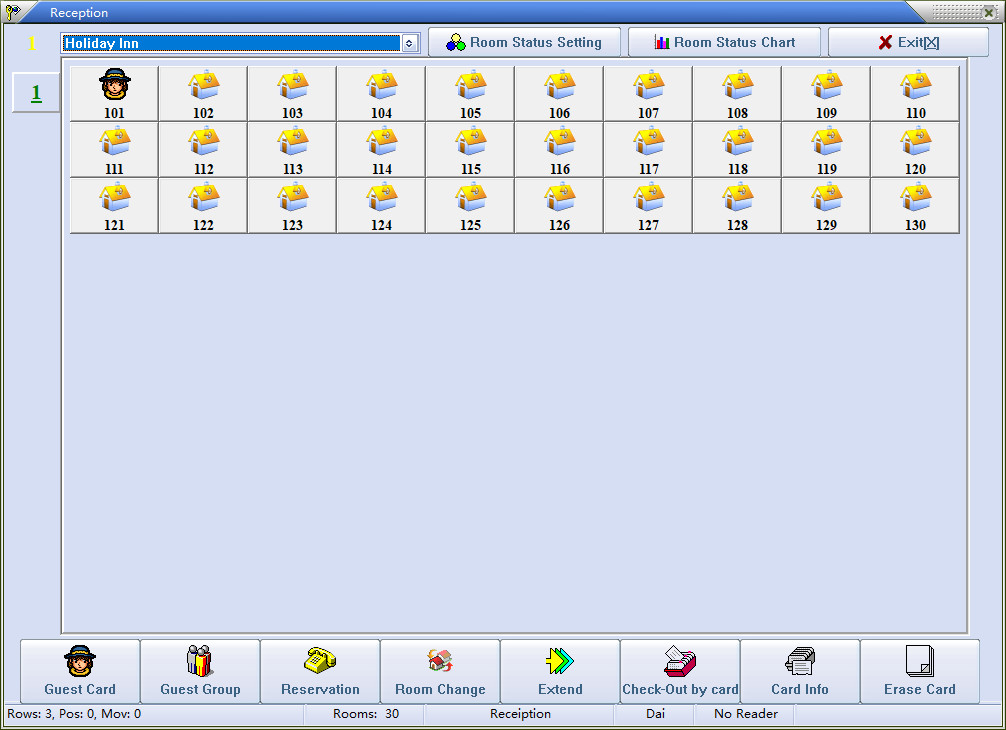
Task: Open the Room Status Chart
Action: pyautogui.click(x=724, y=43)
